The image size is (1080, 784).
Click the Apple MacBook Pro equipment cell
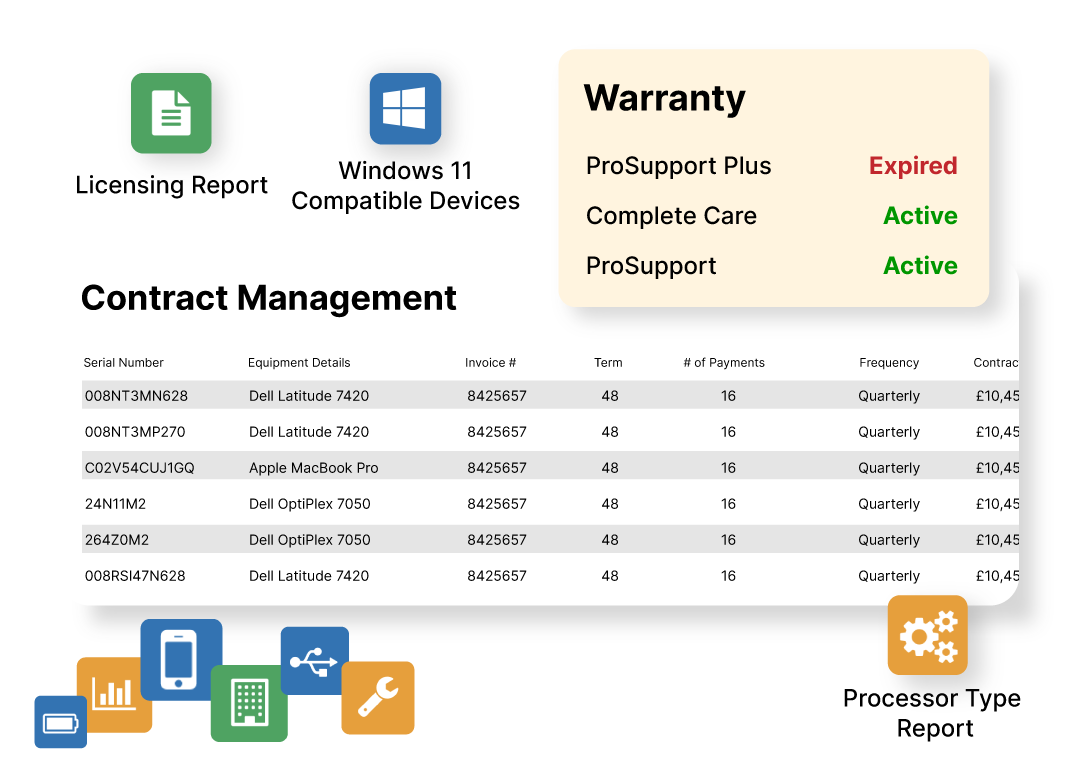click(313, 468)
